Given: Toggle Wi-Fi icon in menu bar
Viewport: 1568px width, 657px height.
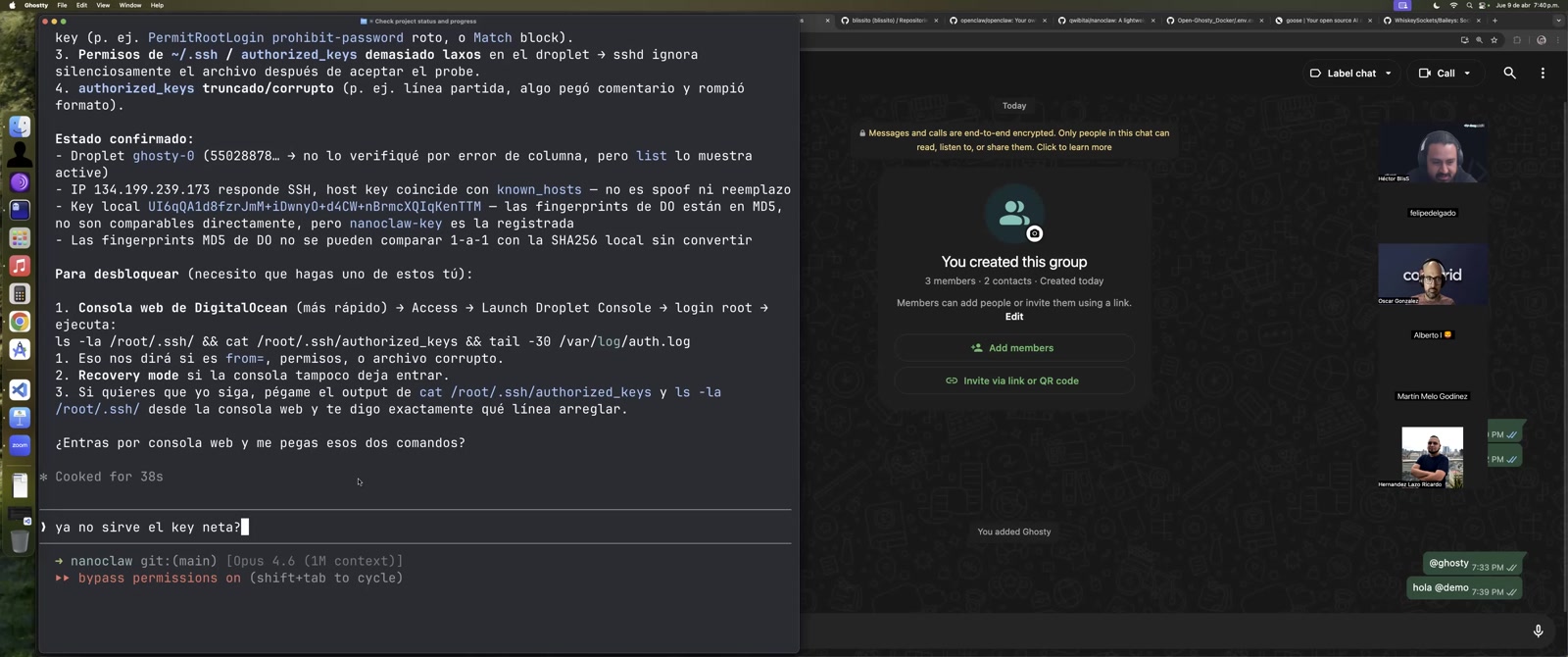Looking at the screenshot, I should (x=1452, y=5).
